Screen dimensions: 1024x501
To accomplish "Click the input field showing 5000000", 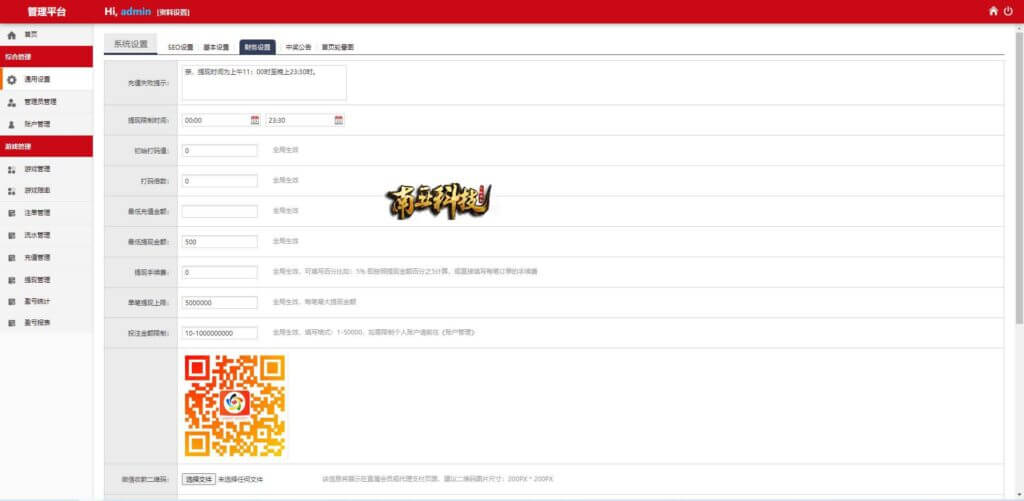I will point(219,302).
